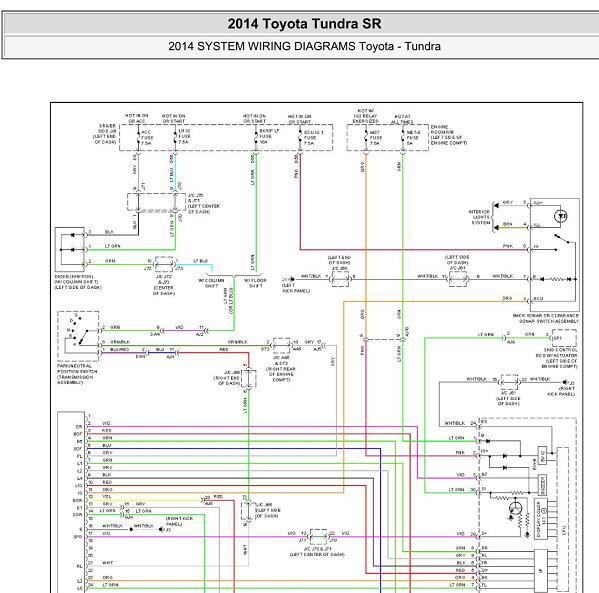
Task: Click the "HOT IN ON OR ACC" header
Action: [137, 118]
